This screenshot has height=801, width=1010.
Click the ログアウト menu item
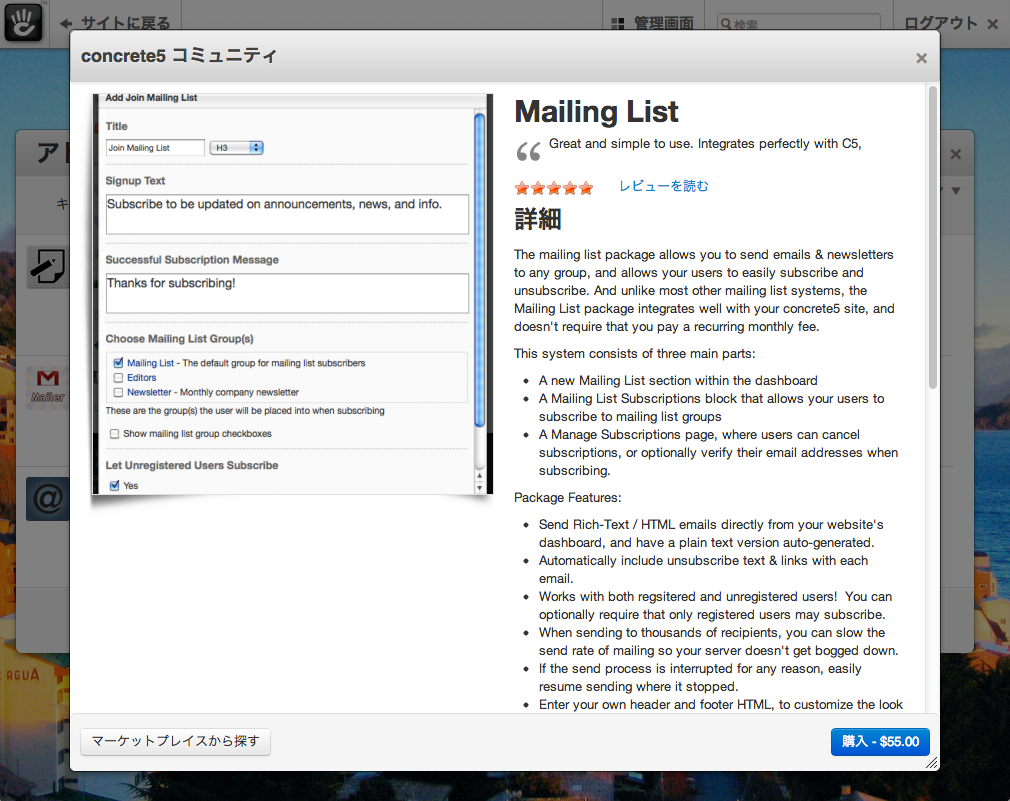940,23
